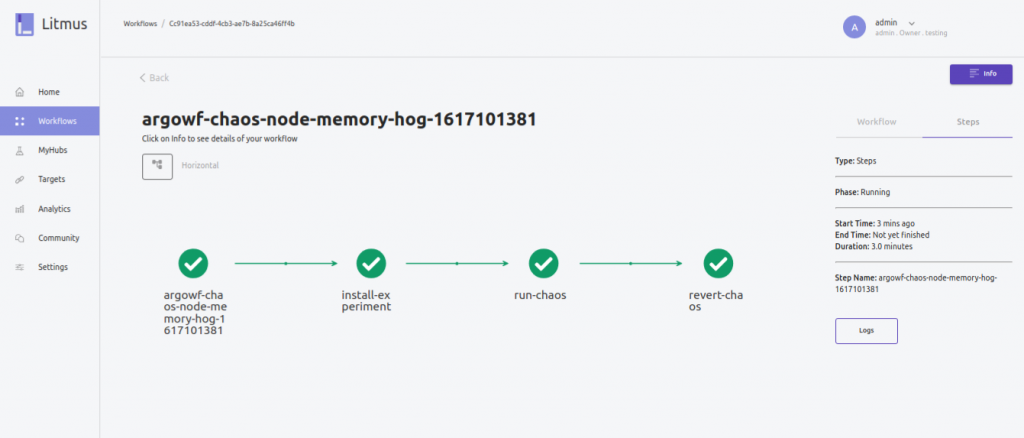Switch to the Workflow tab
1024x438 pixels.
click(876, 122)
